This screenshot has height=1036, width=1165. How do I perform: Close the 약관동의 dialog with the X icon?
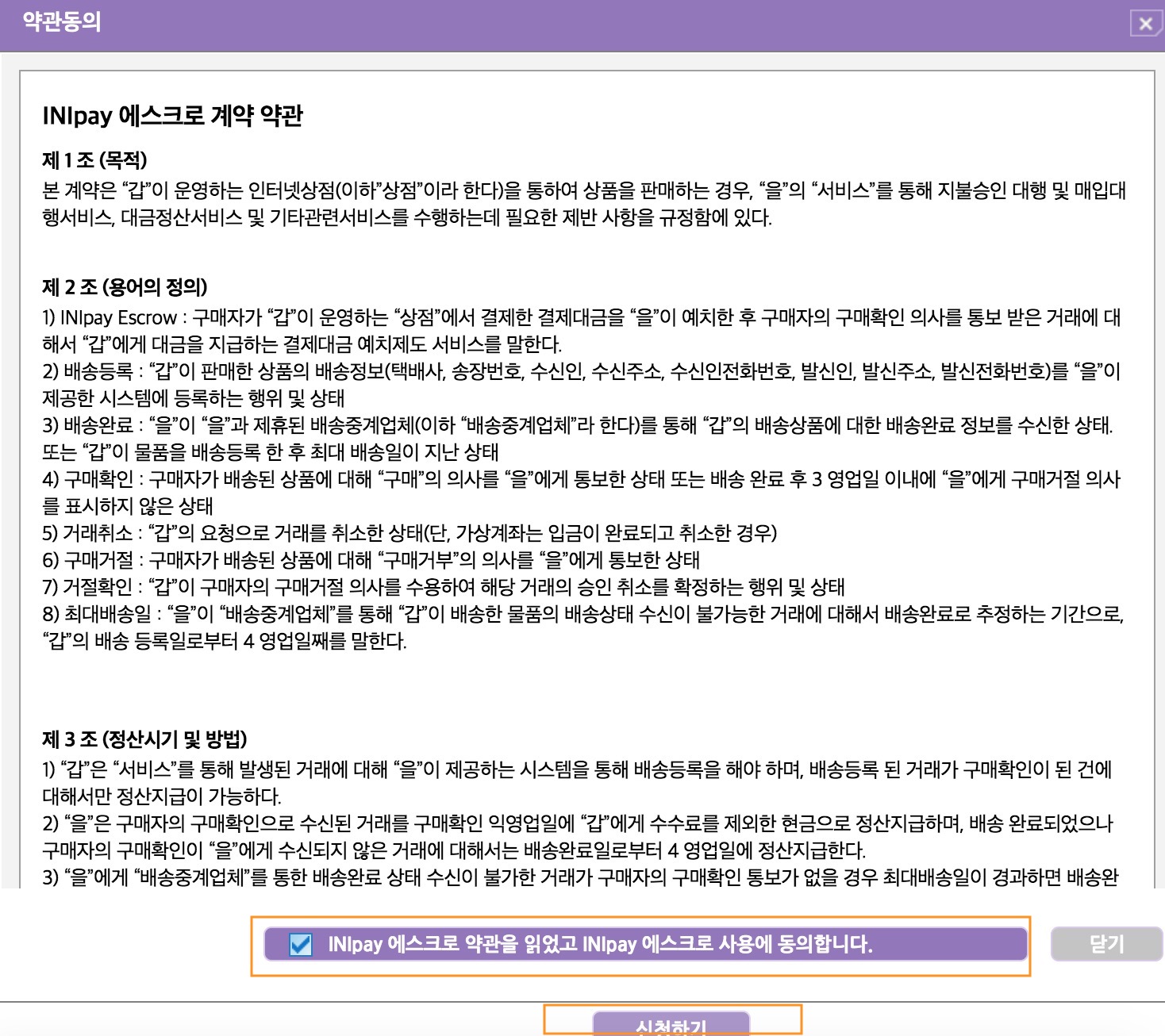(x=1146, y=23)
